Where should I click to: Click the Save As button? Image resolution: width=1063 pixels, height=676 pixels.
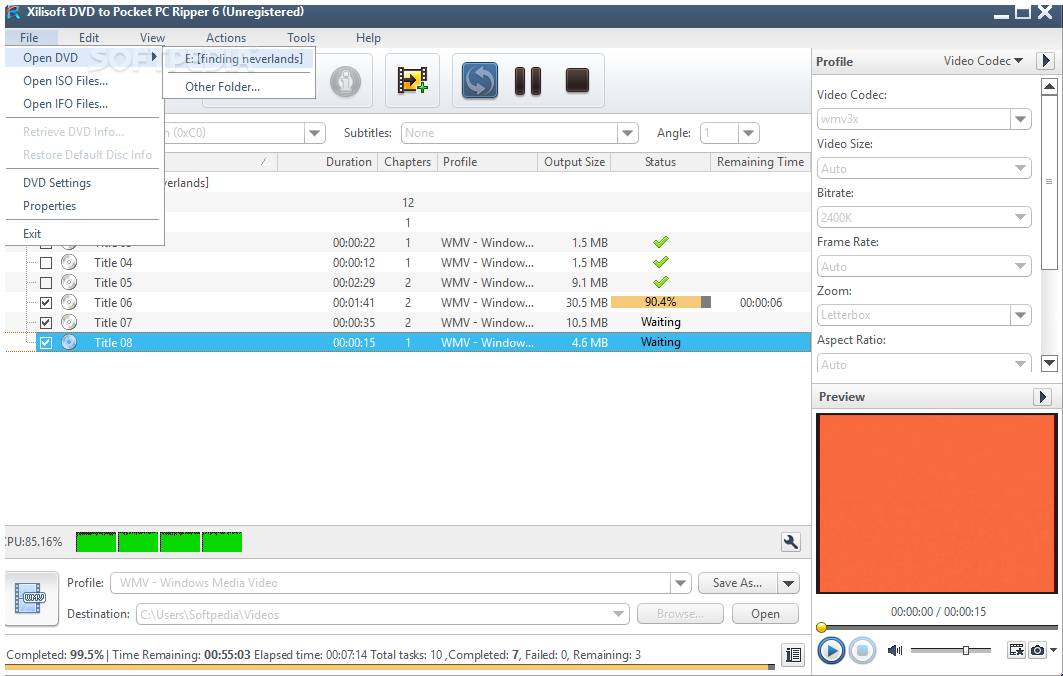[738, 583]
